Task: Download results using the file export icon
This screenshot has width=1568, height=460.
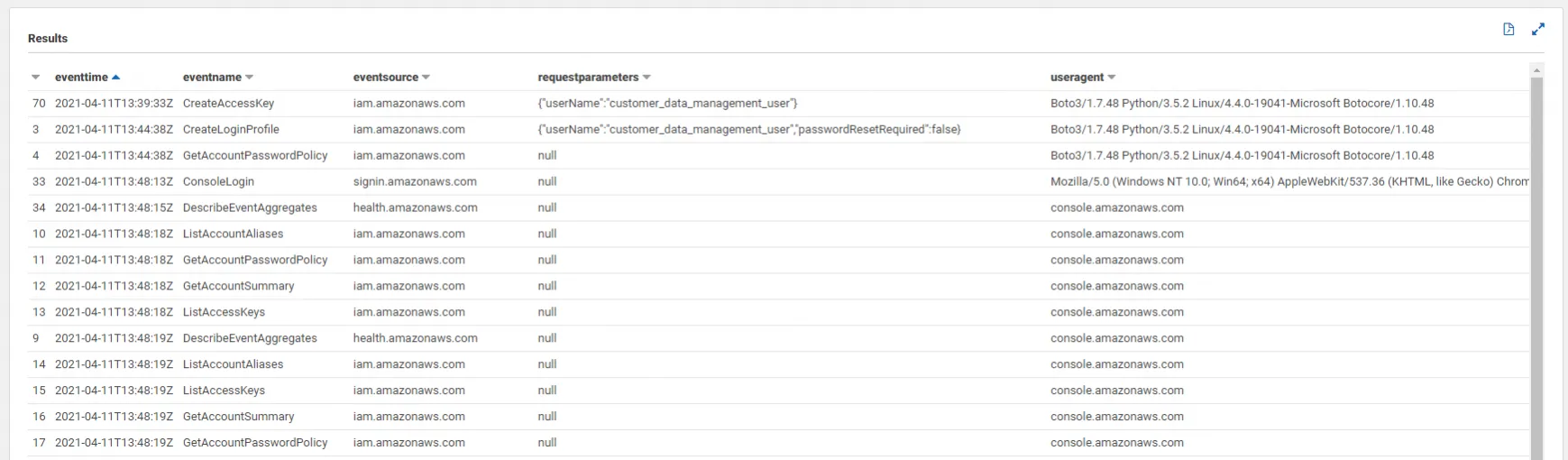Action: [x=1508, y=30]
